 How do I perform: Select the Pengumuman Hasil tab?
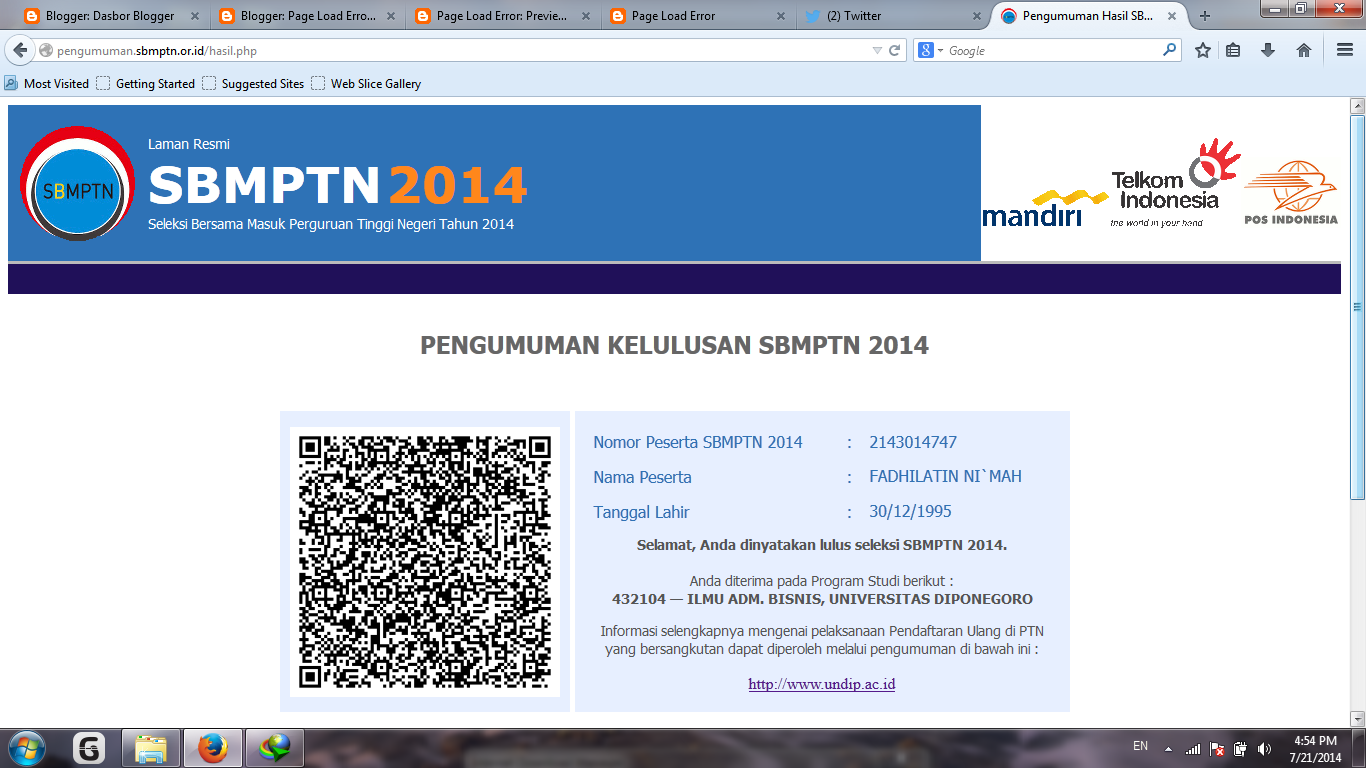[1090, 16]
